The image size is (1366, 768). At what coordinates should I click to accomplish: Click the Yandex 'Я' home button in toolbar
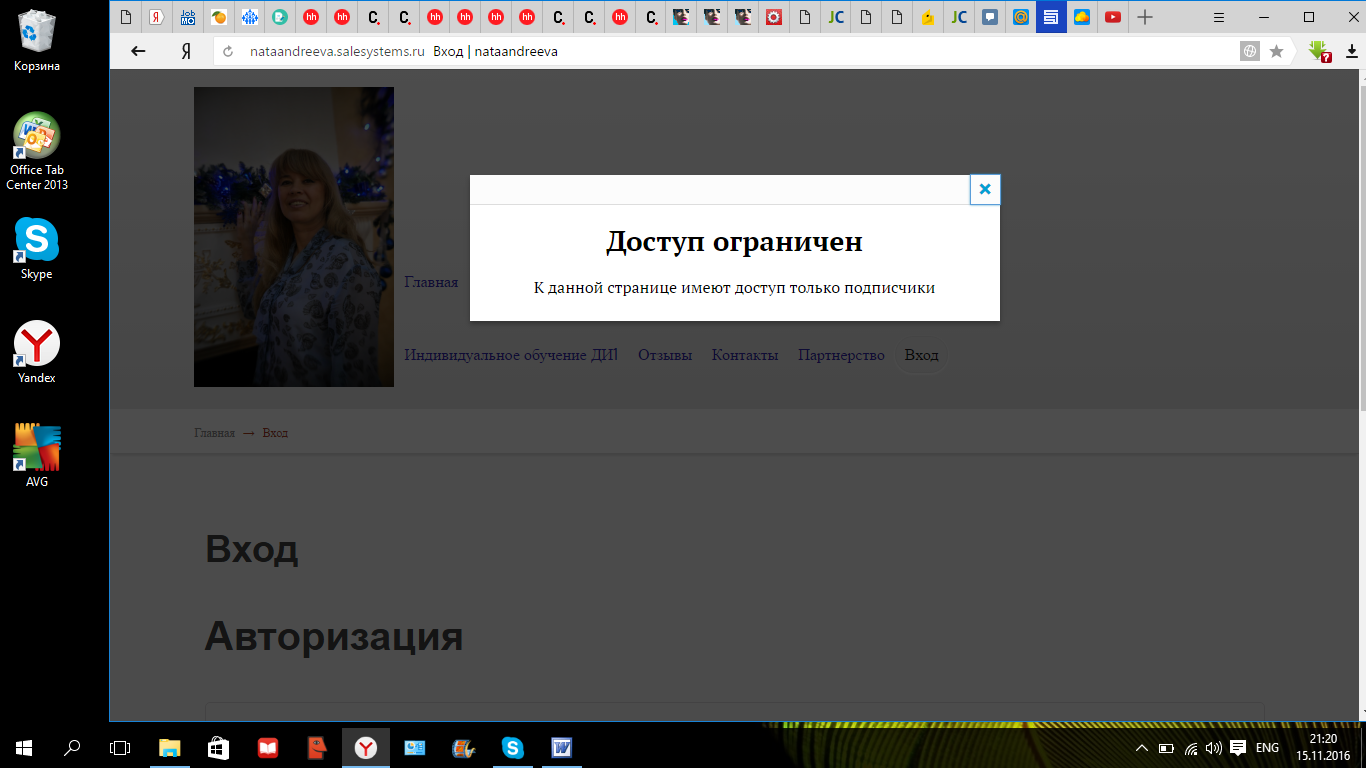tap(186, 51)
